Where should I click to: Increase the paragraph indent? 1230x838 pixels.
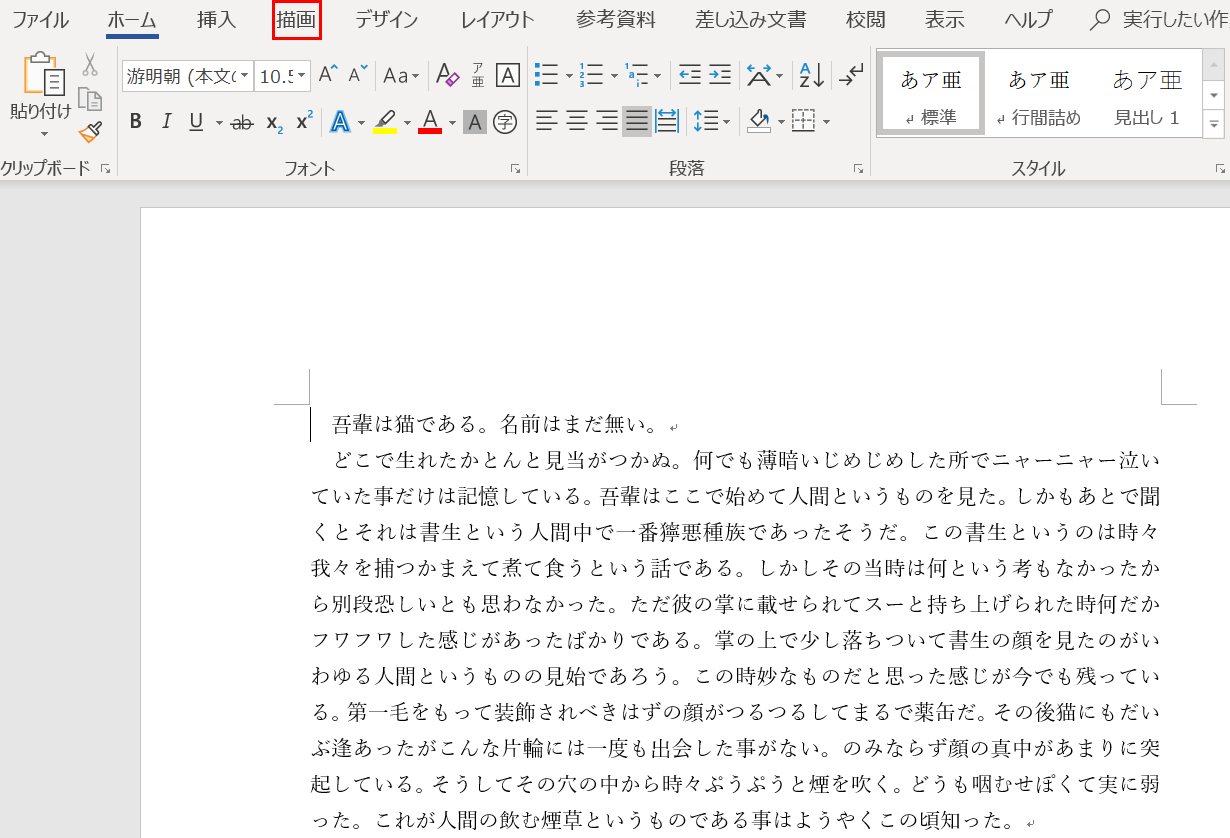point(720,75)
